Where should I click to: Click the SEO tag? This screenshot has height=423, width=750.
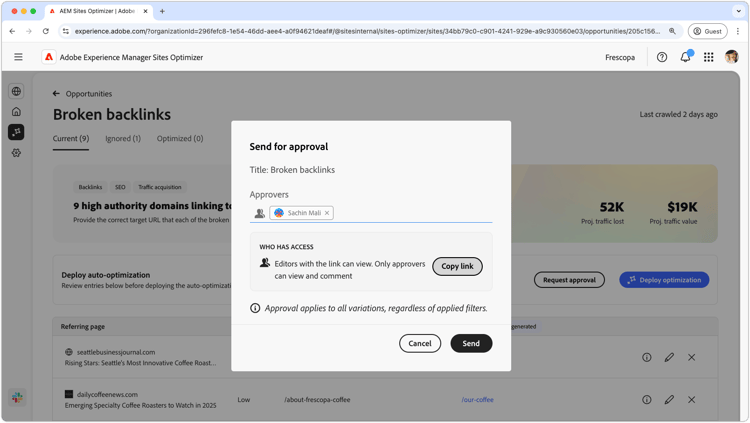pos(120,187)
